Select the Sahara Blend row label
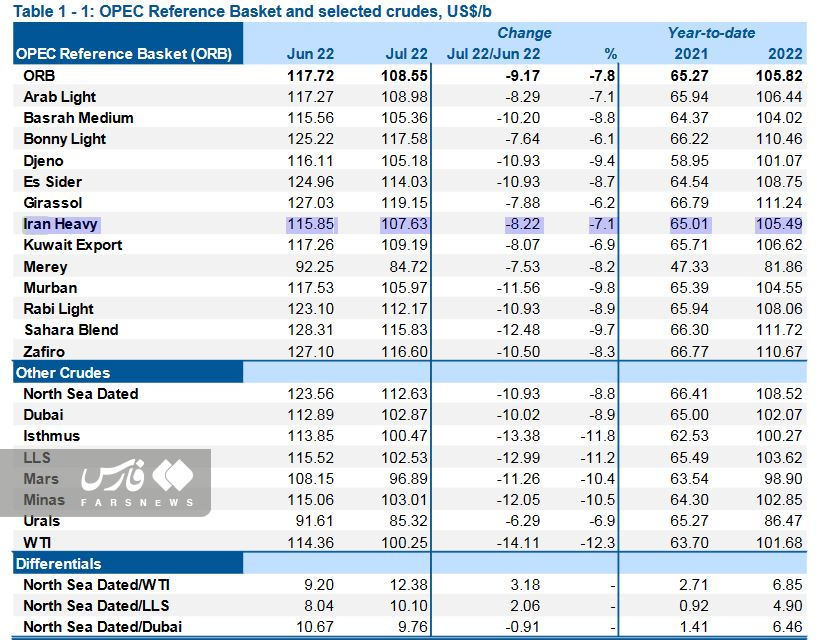826x640 pixels. tap(70, 330)
